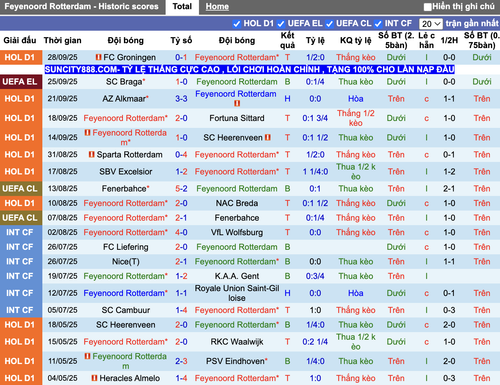The height and width of the screenshot is (385, 500).
Task: Click the date 13/08/25 cell
Action: pyautogui.click(x=62, y=189)
